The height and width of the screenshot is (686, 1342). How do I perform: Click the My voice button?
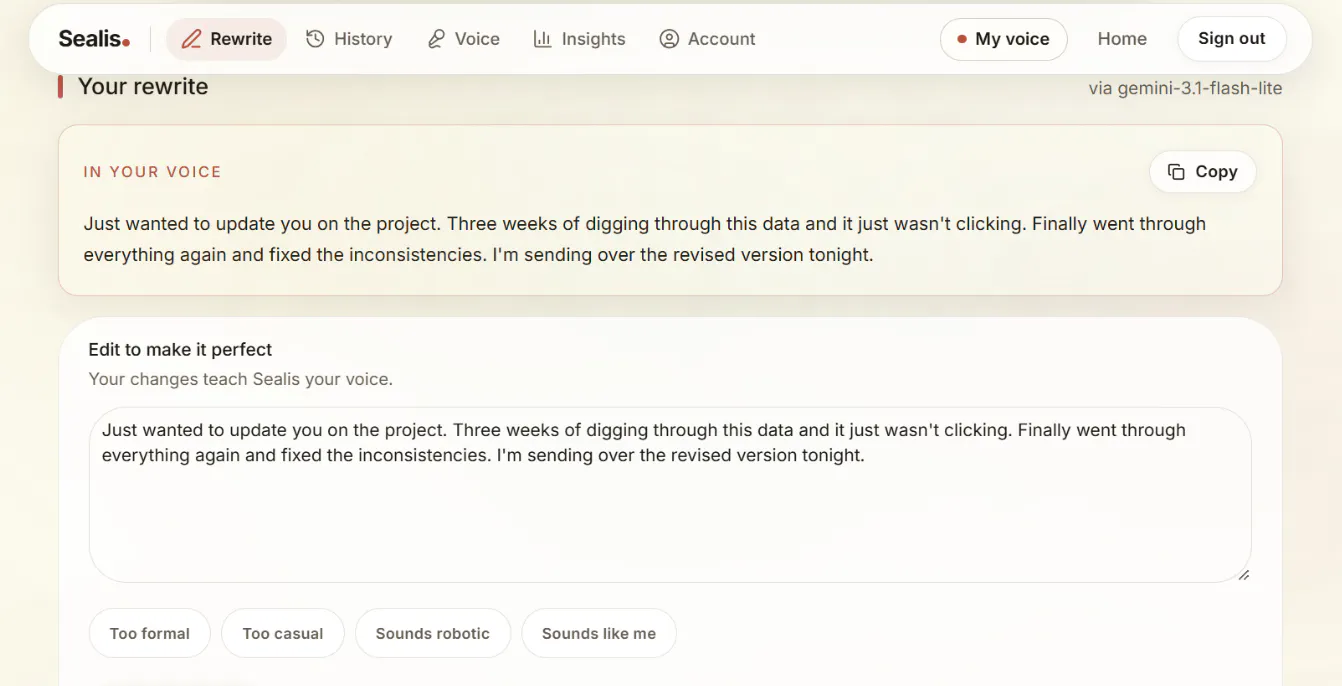tap(1003, 39)
